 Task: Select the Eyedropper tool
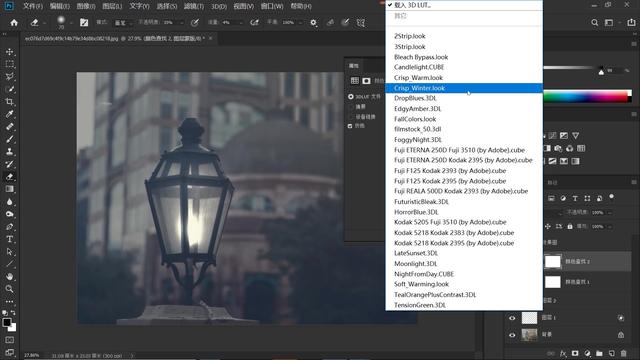point(9,114)
